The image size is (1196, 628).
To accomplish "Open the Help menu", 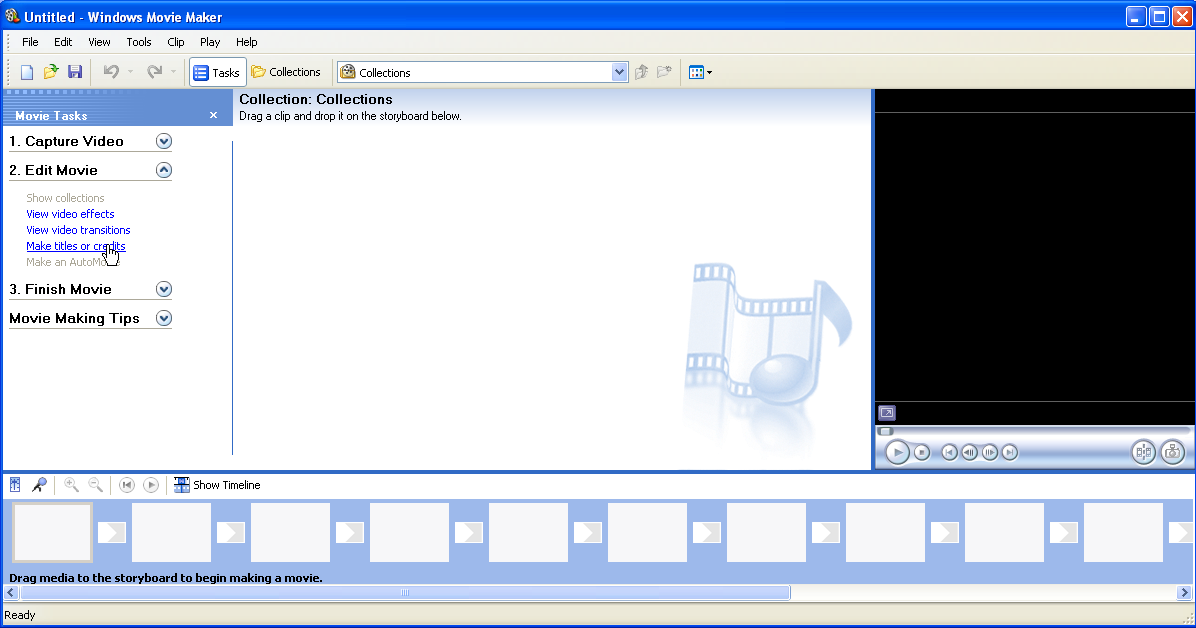I will [x=246, y=42].
